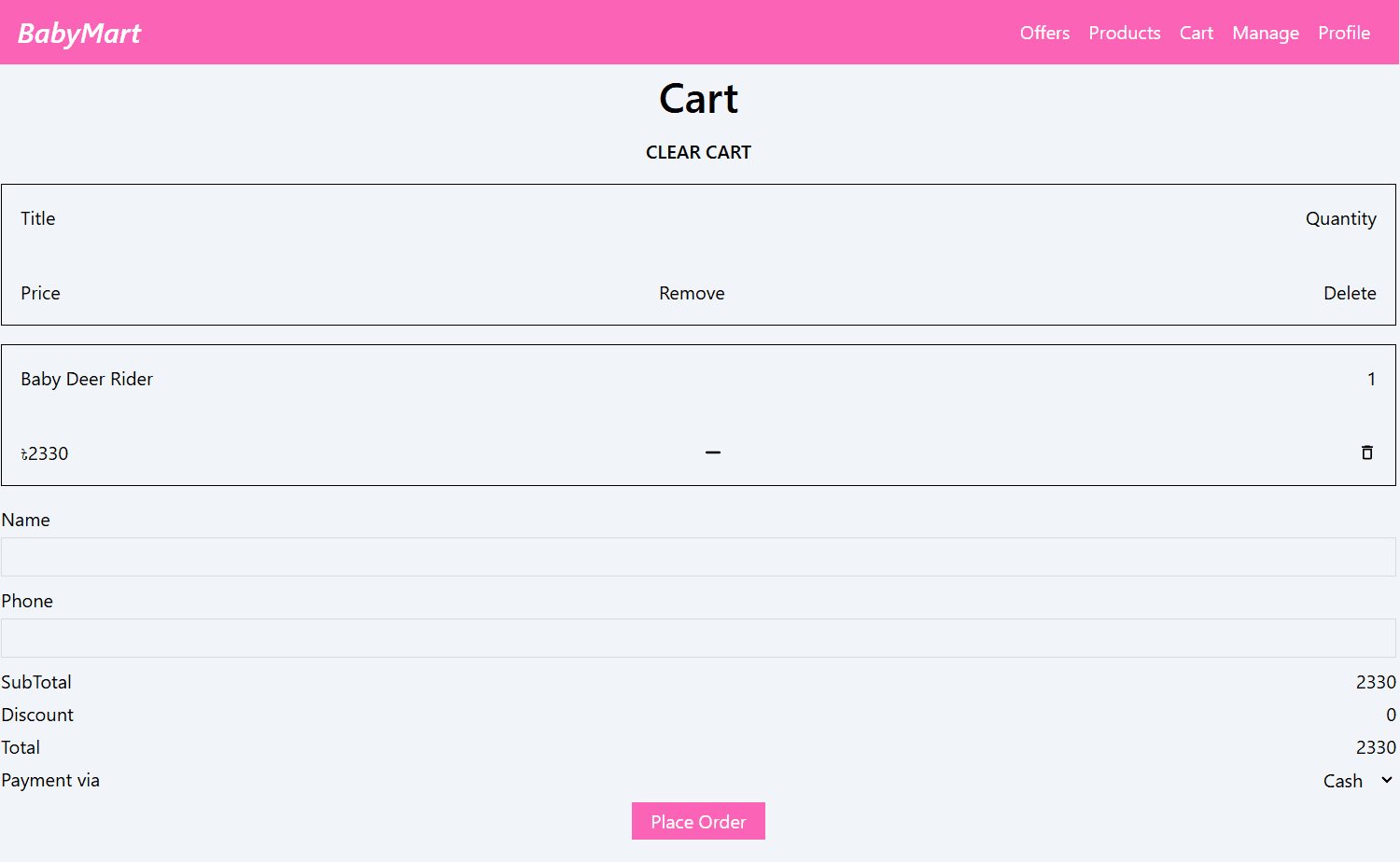
Task: Go to the Products page
Action: 1124,33
